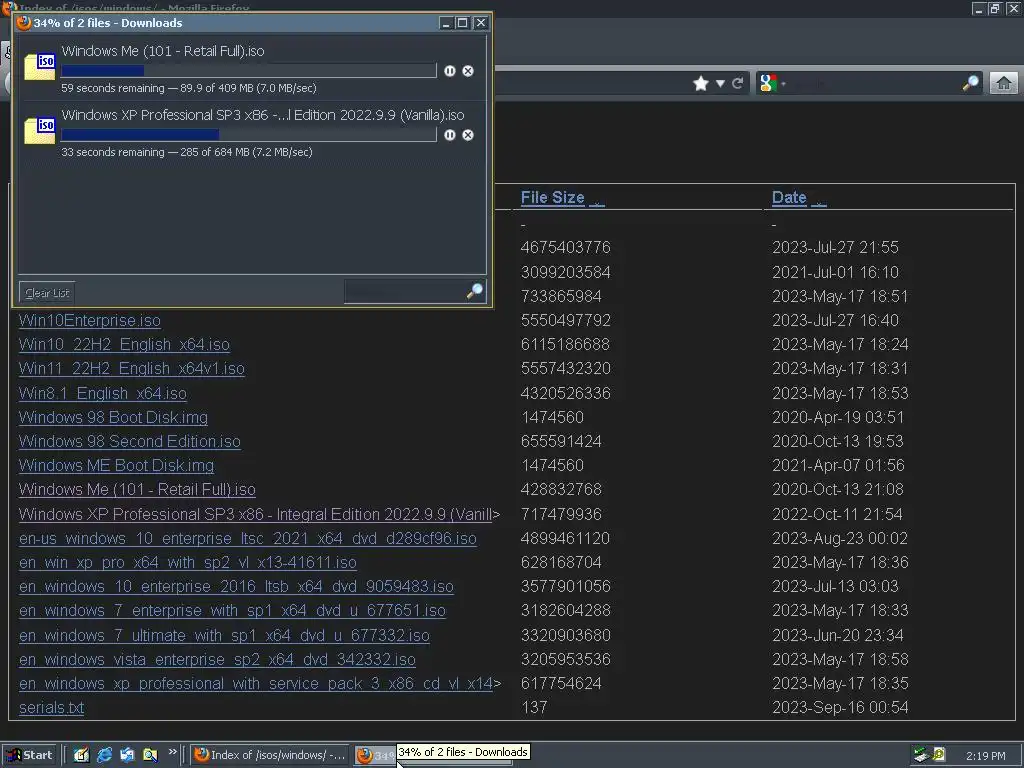This screenshot has width=1024, height=768.
Task: Open the Start menu
Action: (x=29, y=755)
